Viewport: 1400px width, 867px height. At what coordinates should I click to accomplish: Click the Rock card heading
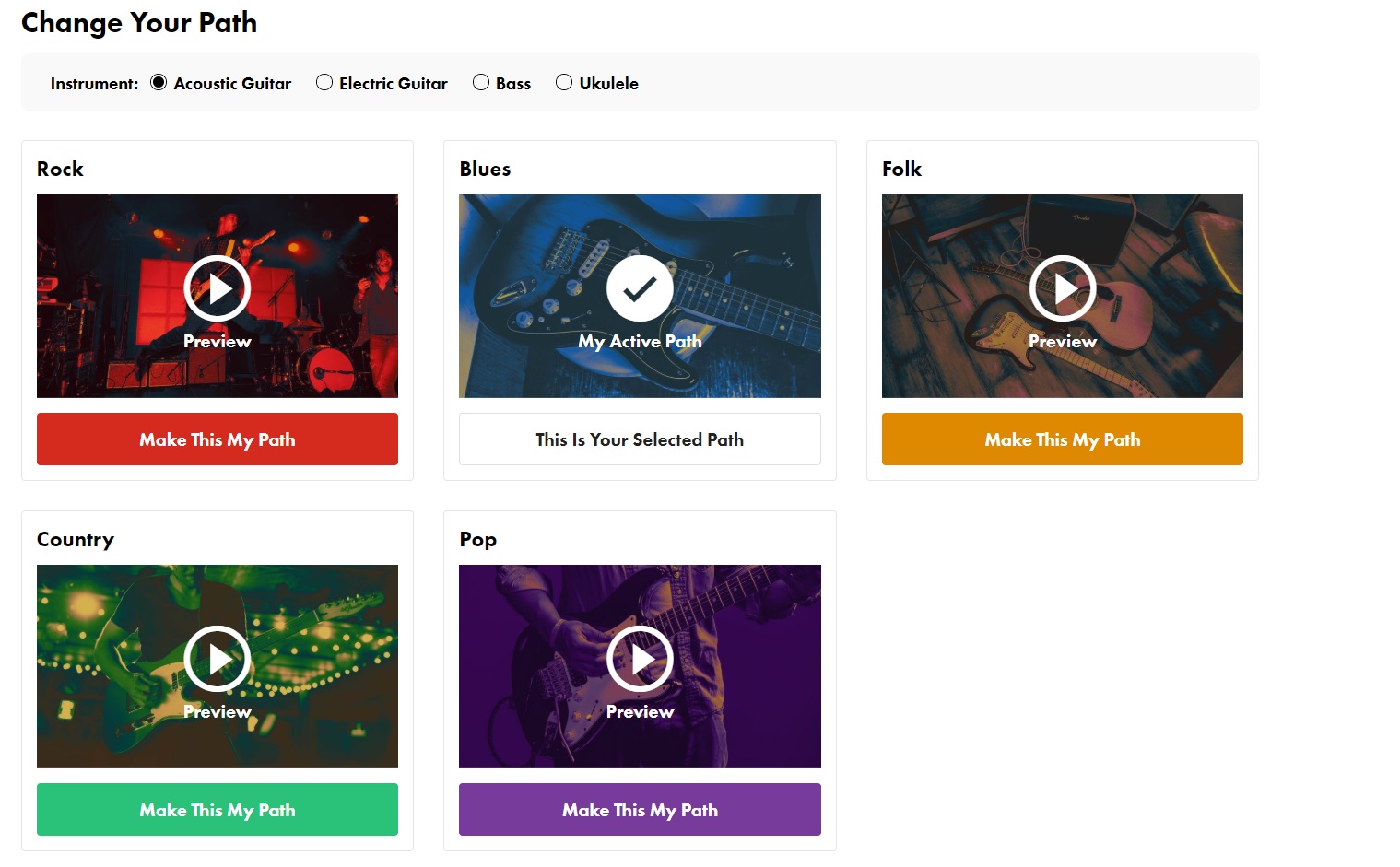tap(60, 170)
